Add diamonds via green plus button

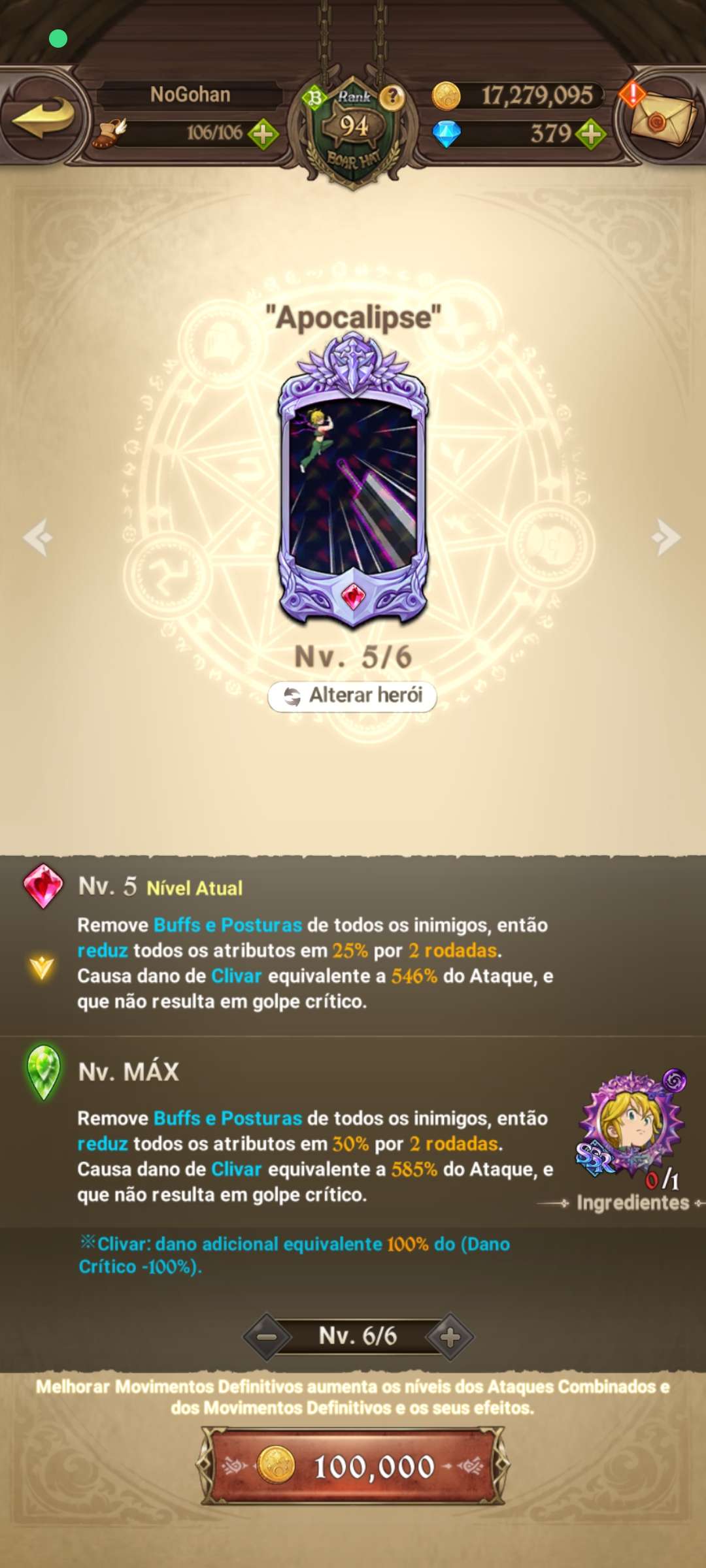pyautogui.click(x=591, y=134)
